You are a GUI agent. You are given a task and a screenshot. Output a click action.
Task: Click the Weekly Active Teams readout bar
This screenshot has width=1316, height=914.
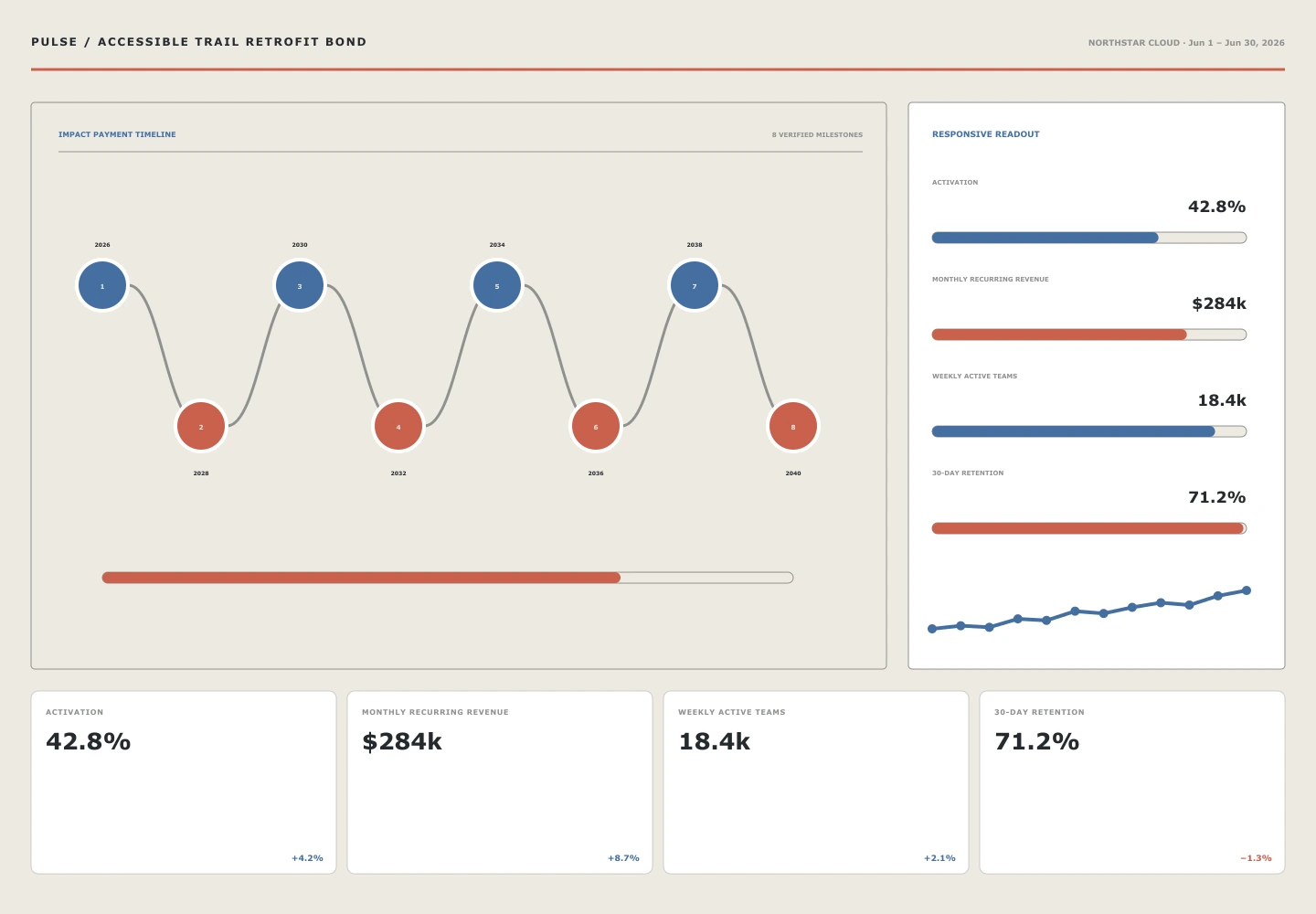point(1089,431)
